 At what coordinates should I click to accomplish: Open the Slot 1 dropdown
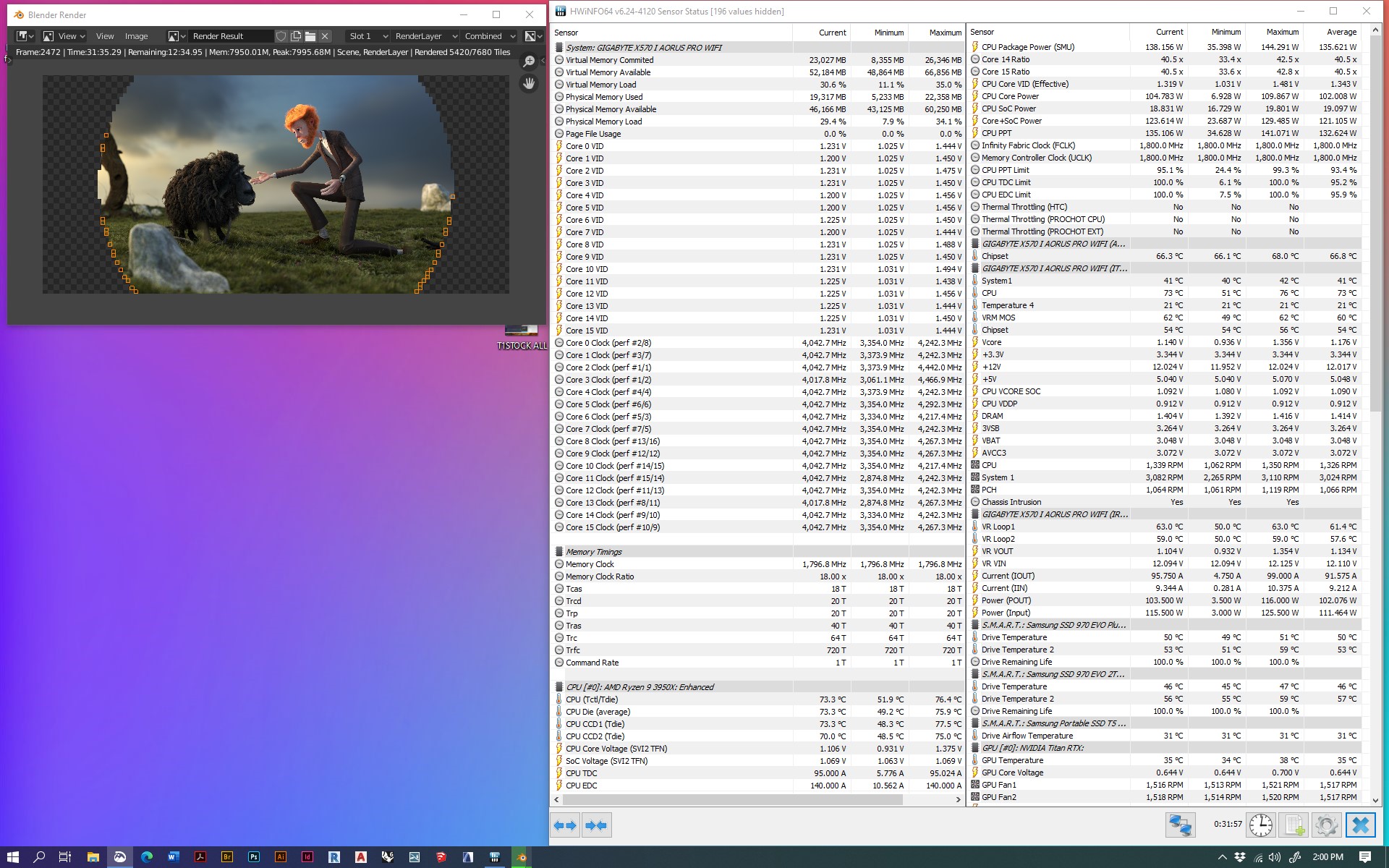coord(367,36)
